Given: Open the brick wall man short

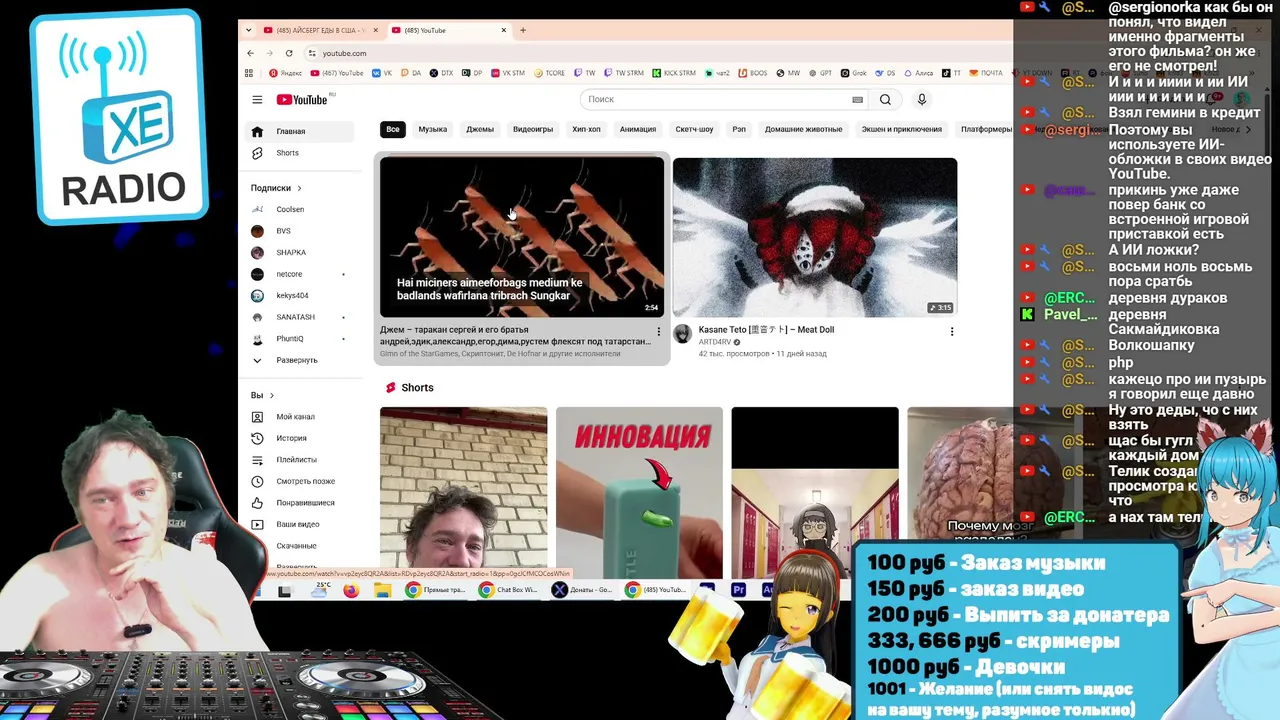Looking at the screenshot, I should (x=463, y=492).
